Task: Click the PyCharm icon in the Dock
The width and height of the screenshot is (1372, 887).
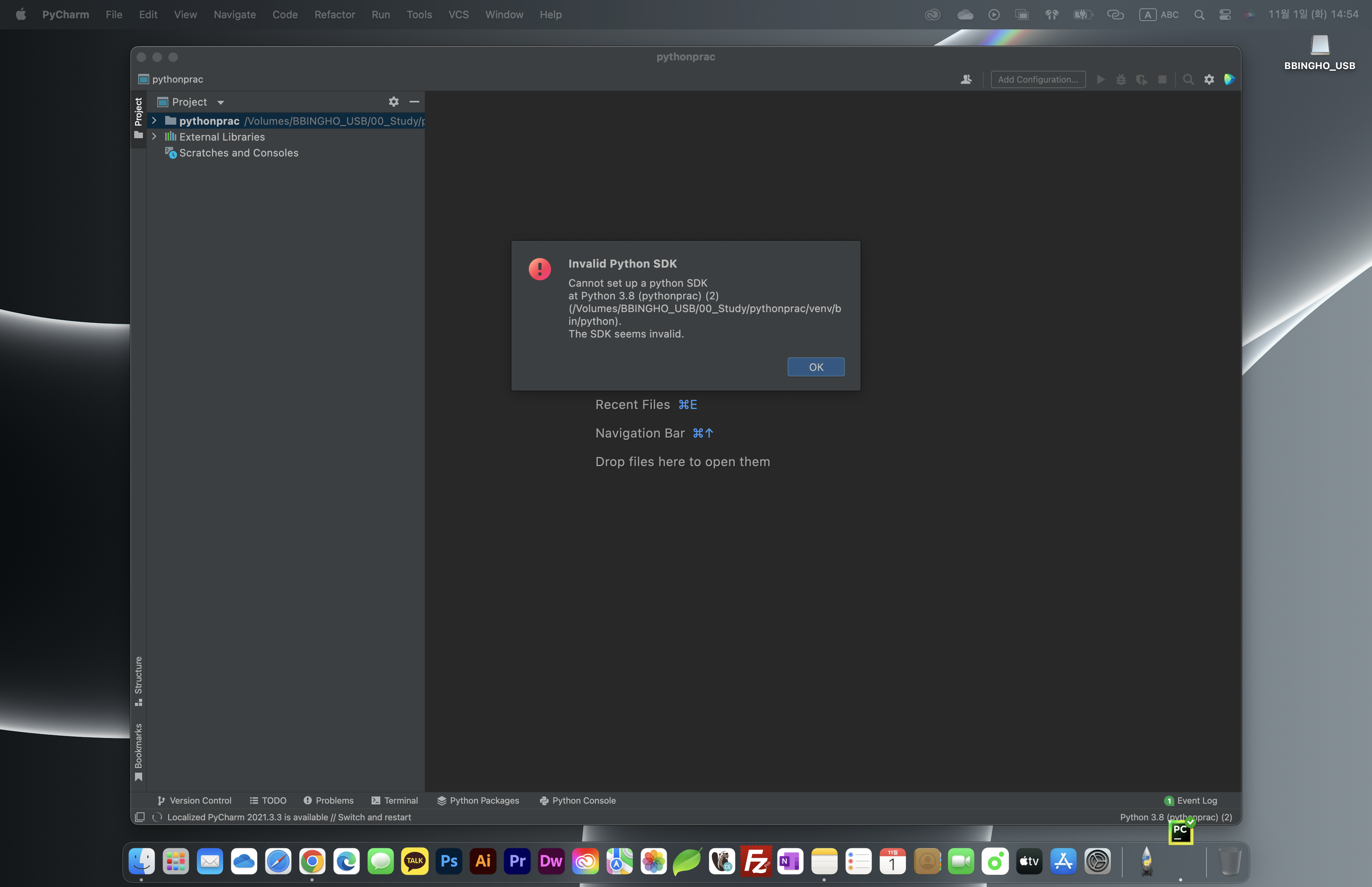Action: [x=1180, y=832]
